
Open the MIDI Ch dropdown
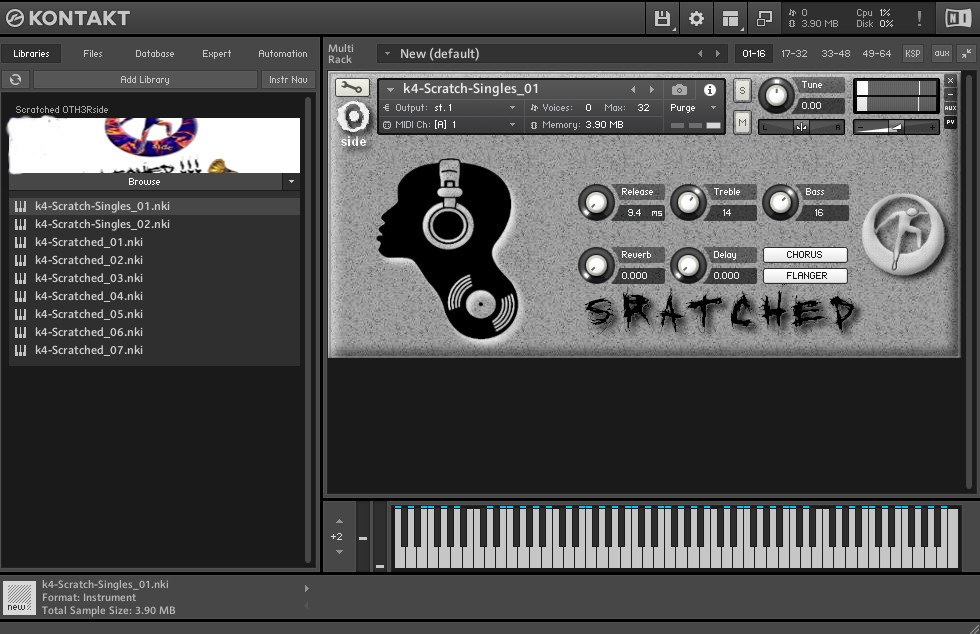pyautogui.click(x=512, y=124)
